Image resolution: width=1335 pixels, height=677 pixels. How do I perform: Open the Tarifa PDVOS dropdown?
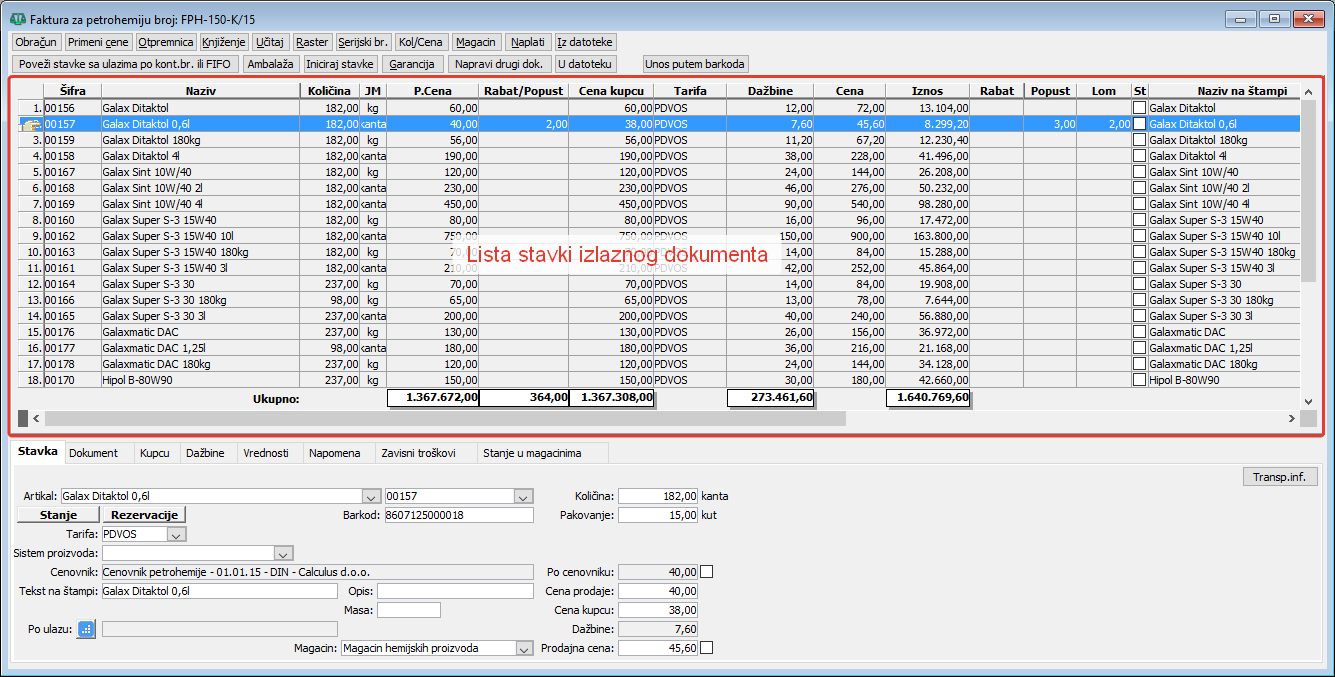(x=177, y=534)
